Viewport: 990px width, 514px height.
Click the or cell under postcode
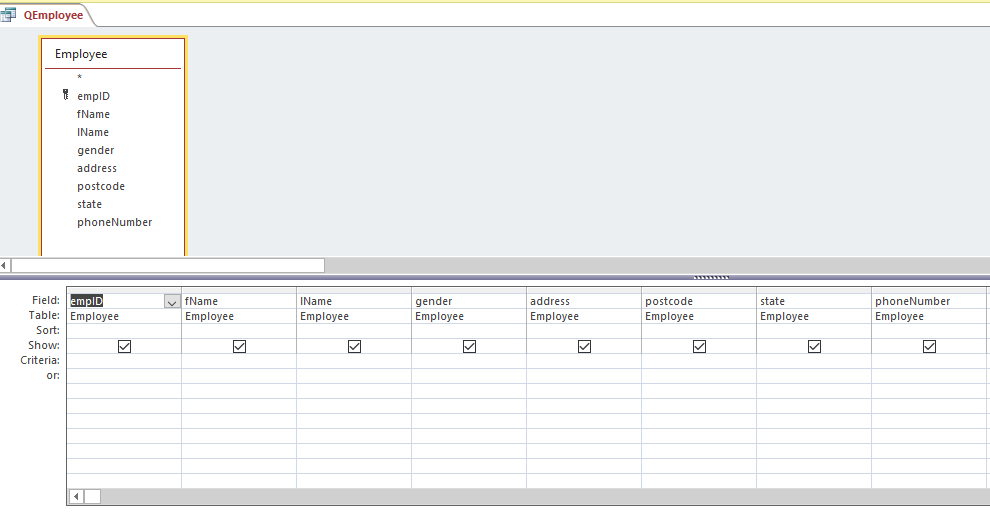[x=698, y=376]
